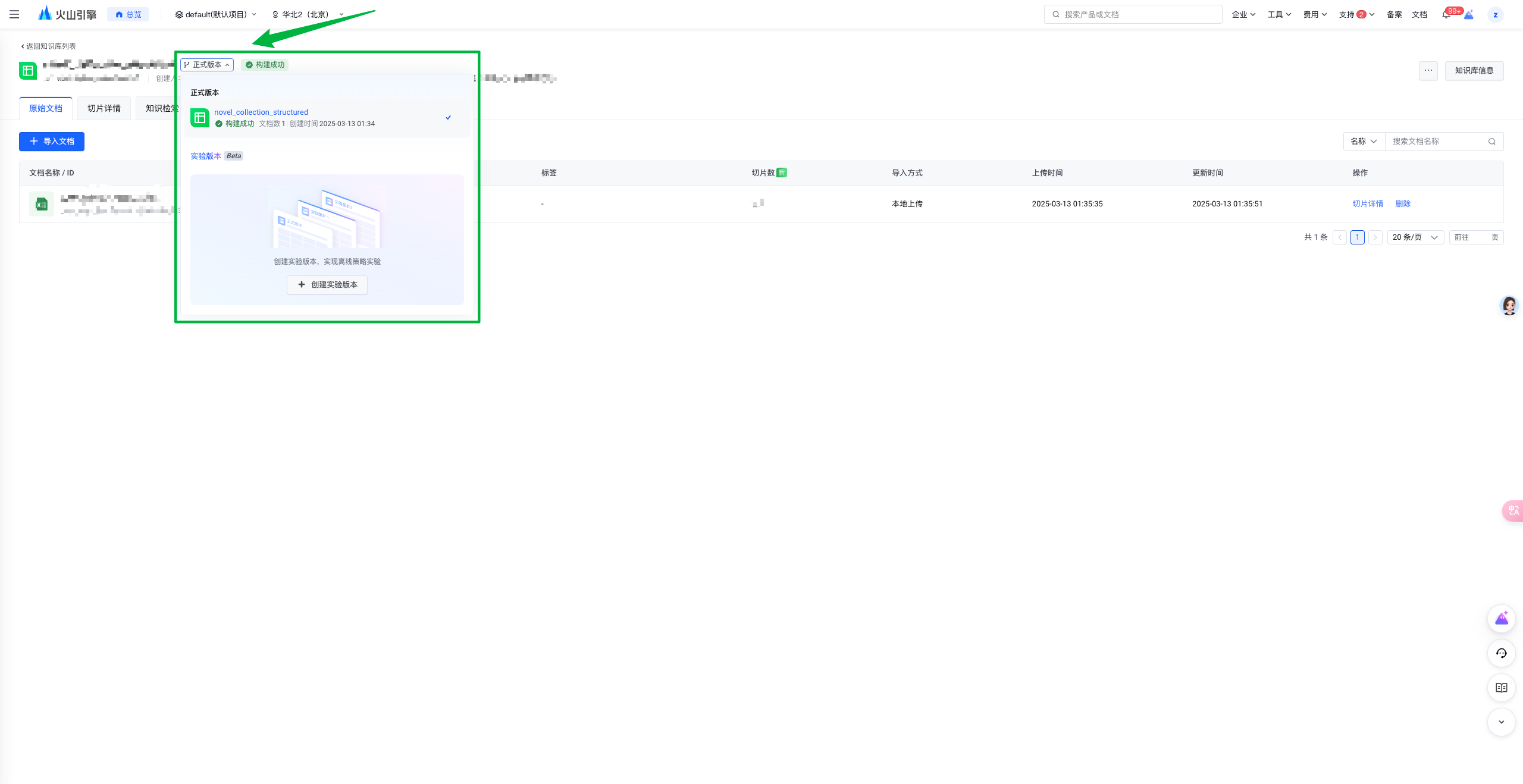Change the 20 条/页 page size
The height and width of the screenshot is (784, 1523).
pos(1415,237)
